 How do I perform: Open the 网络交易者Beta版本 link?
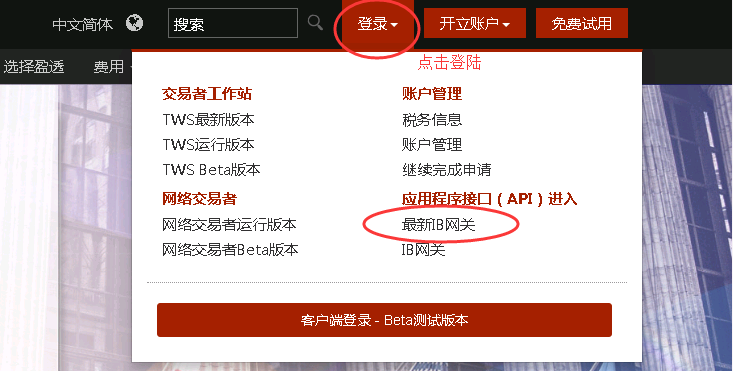[x=230, y=250]
